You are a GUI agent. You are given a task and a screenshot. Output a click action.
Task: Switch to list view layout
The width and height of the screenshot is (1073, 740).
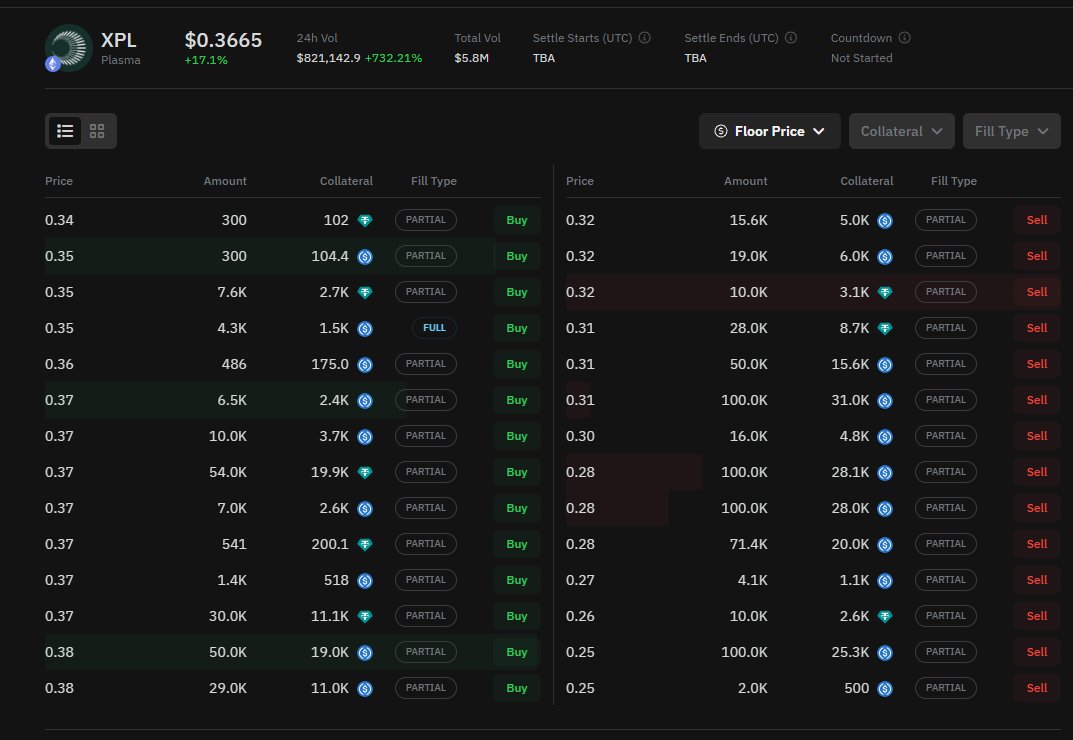pyautogui.click(x=65, y=131)
